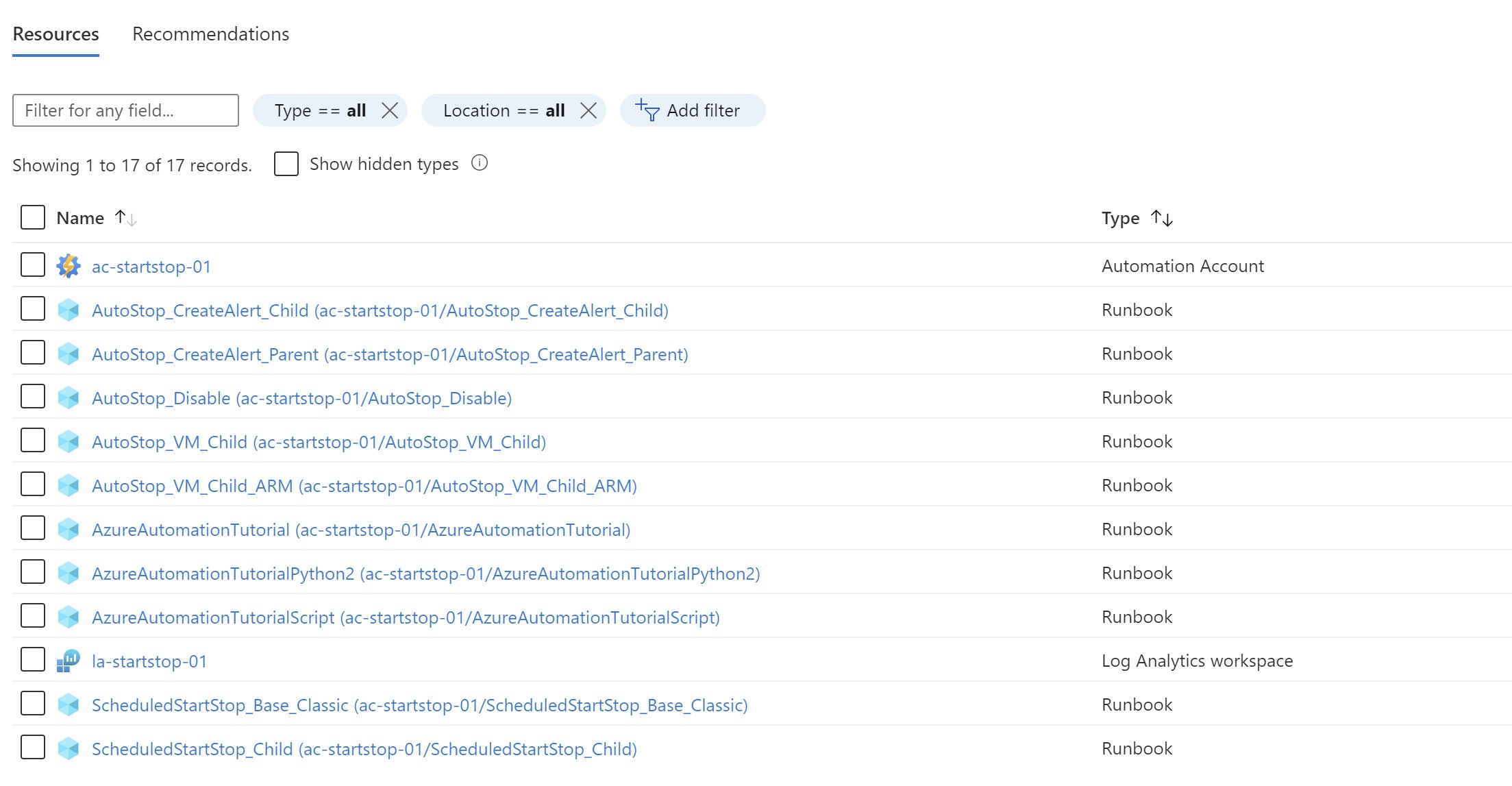Image resolution: width=1512 pixels, height=786 pixels.
Task: Sort by Name using the arrow icon
Action: 125,218
